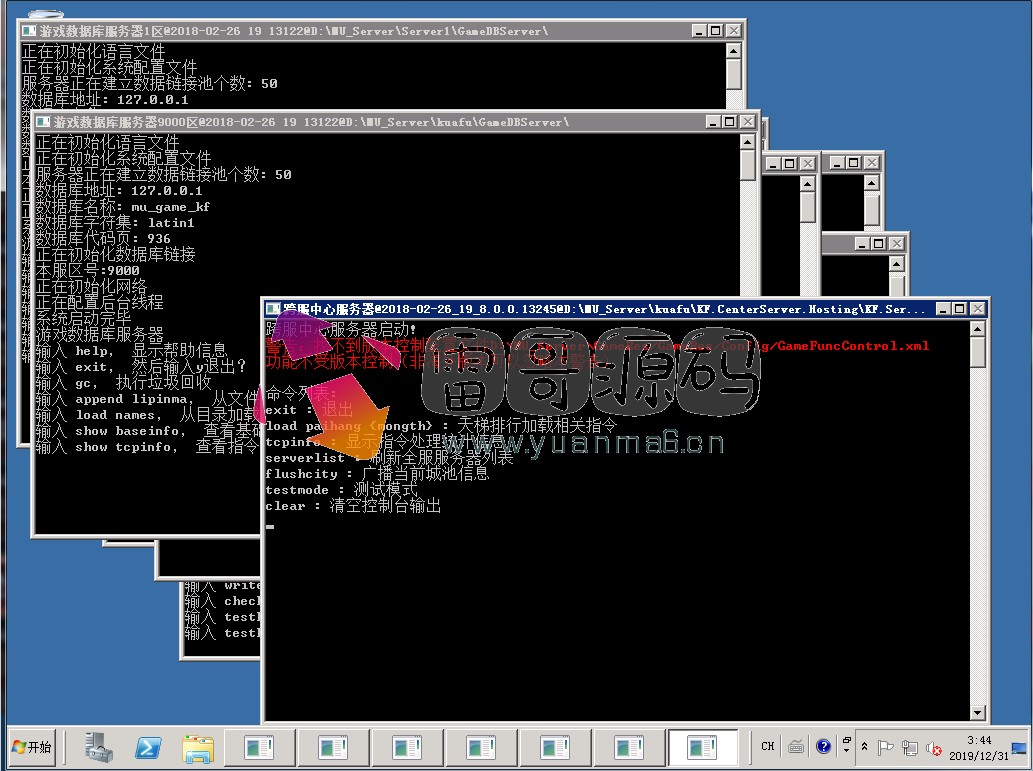This screenshot has height=771, width=1033.
Task: Click the network status tray icon
Action: point(910,747)
